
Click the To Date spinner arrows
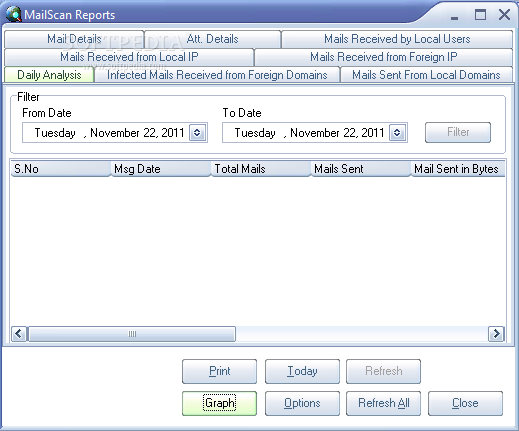point(397,133)
